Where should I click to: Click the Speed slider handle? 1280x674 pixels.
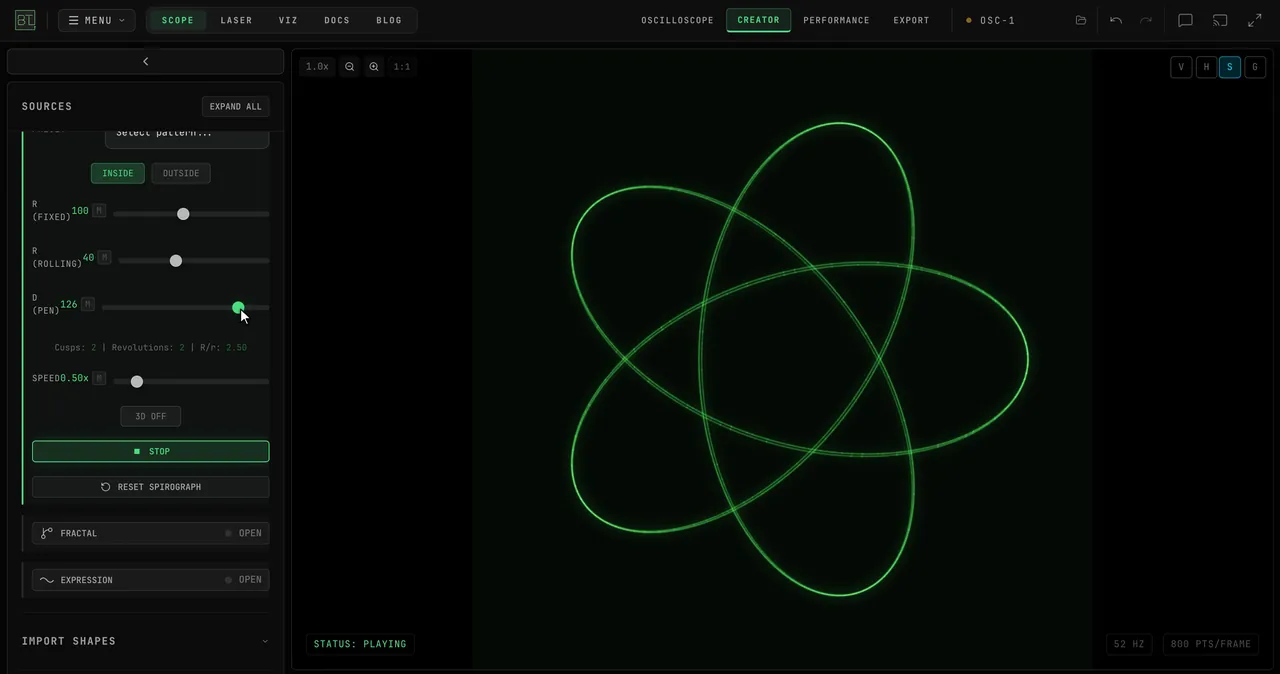tap(137, 382)
